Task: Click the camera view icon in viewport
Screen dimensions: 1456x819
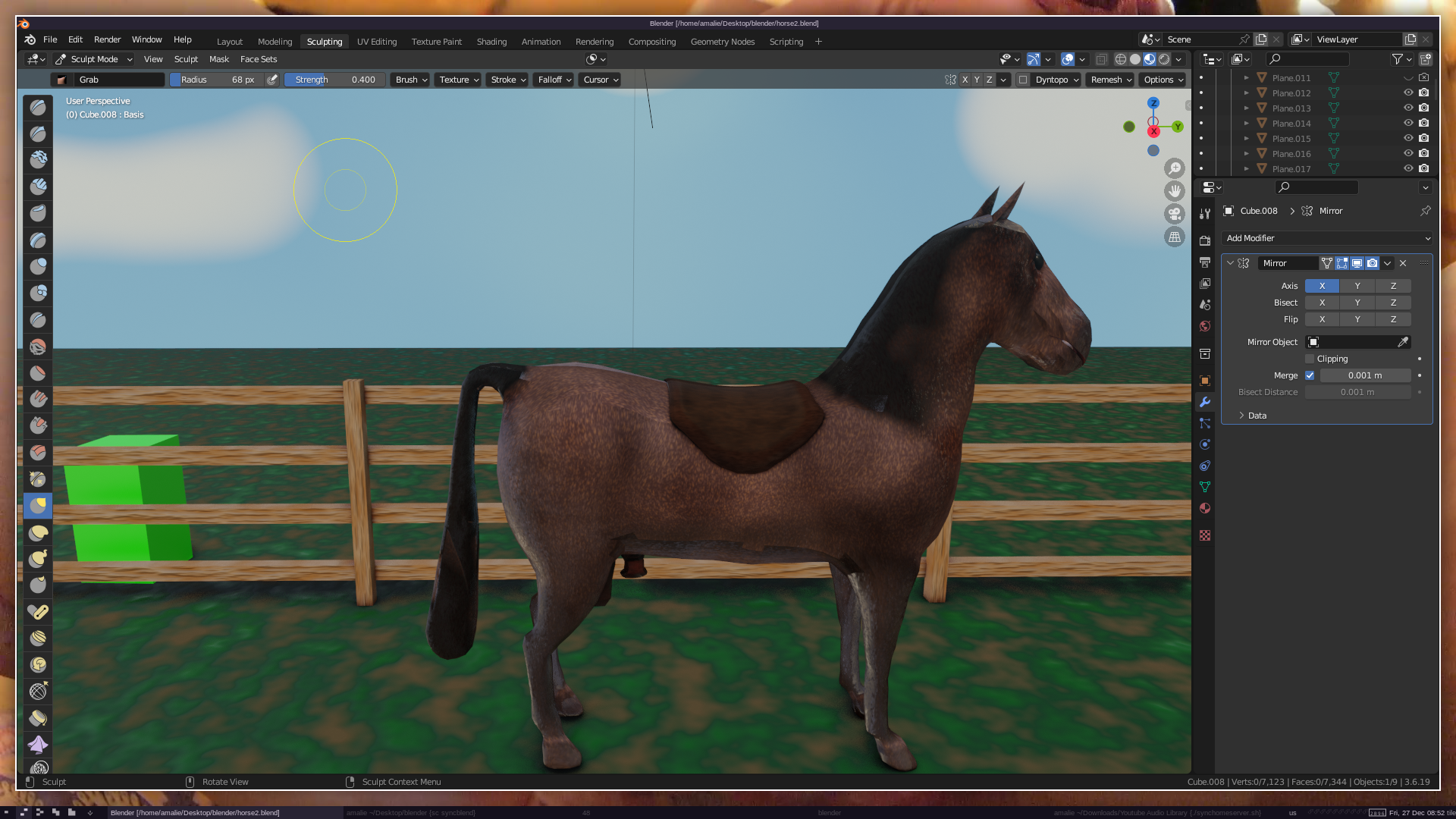Action: (1175, 214)
